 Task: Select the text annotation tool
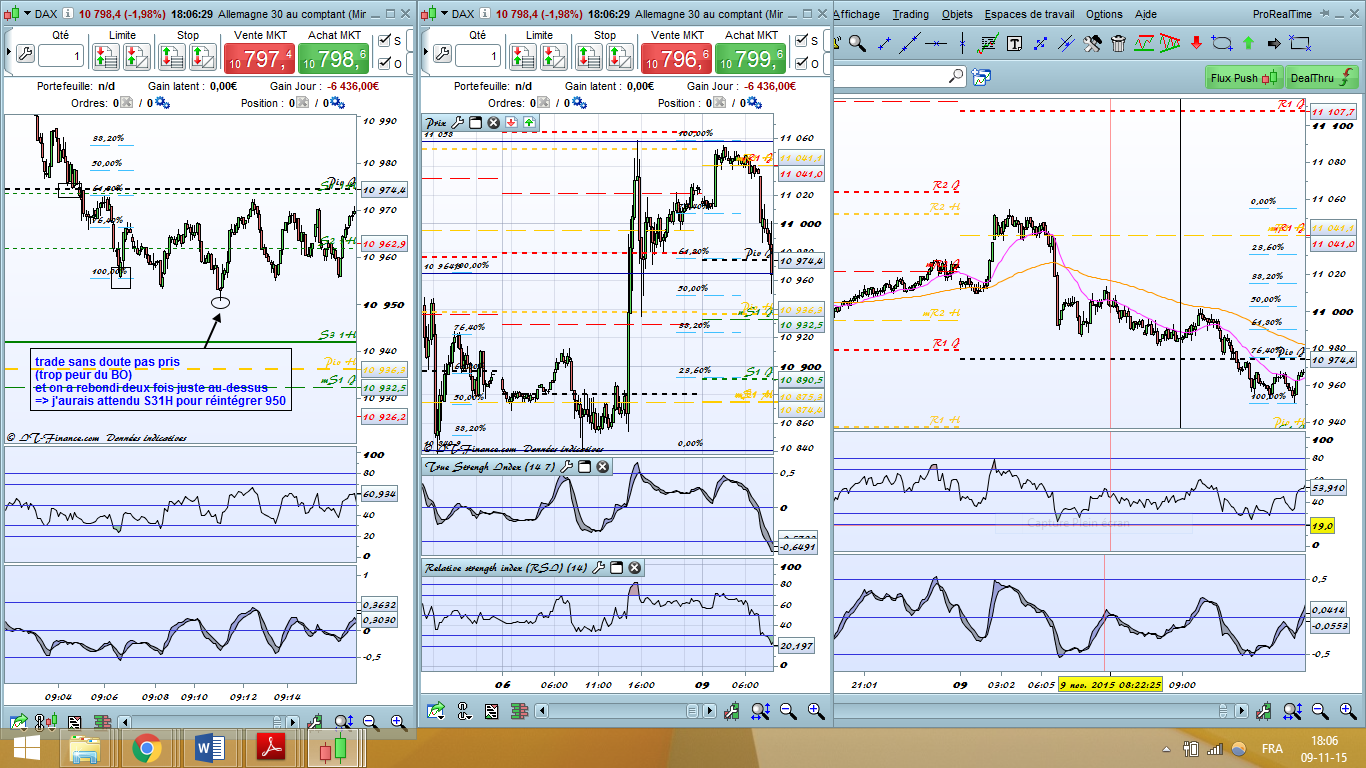(1014, 43)
